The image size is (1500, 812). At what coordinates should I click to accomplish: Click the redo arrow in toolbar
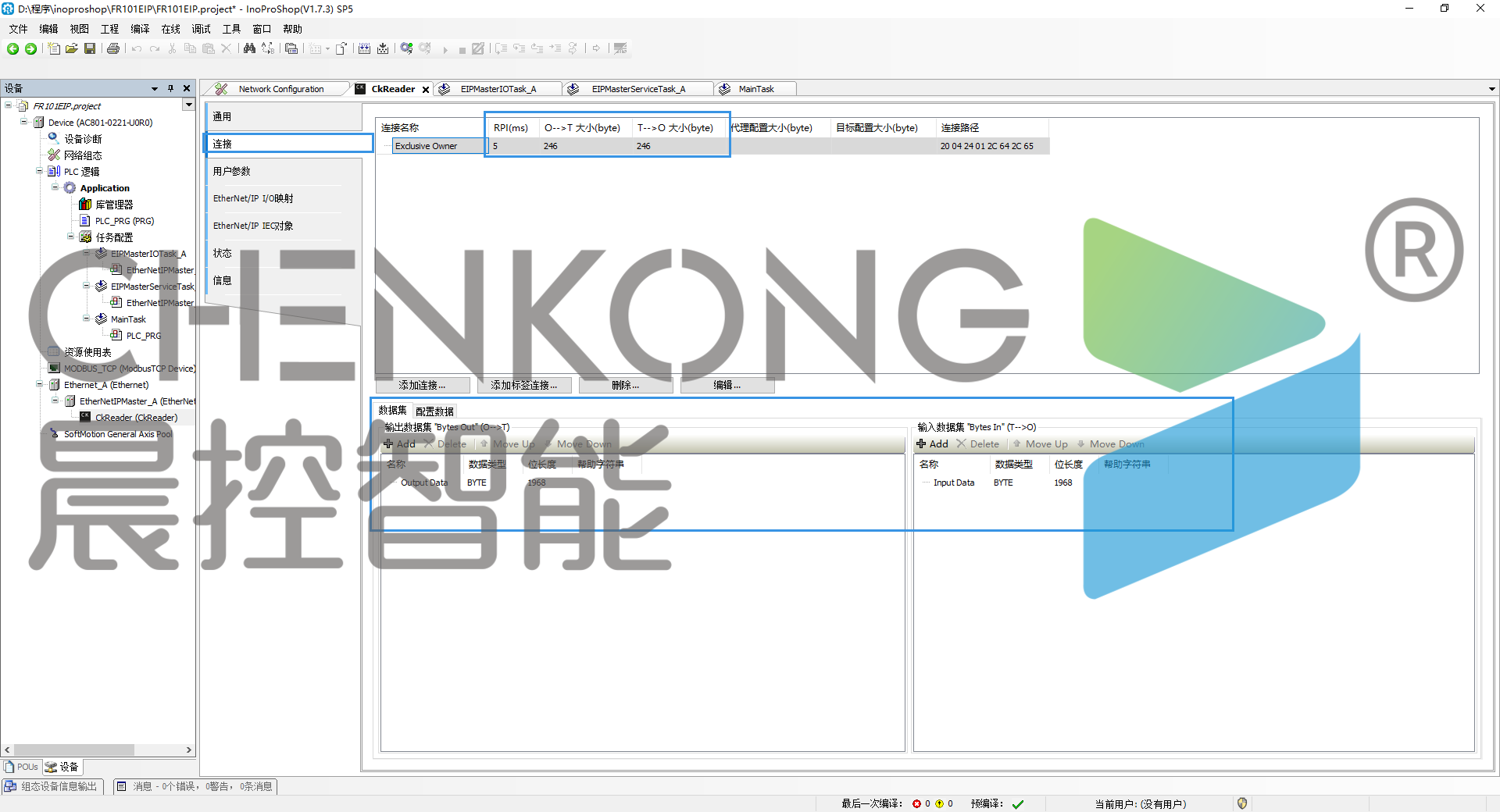[155, 48]
